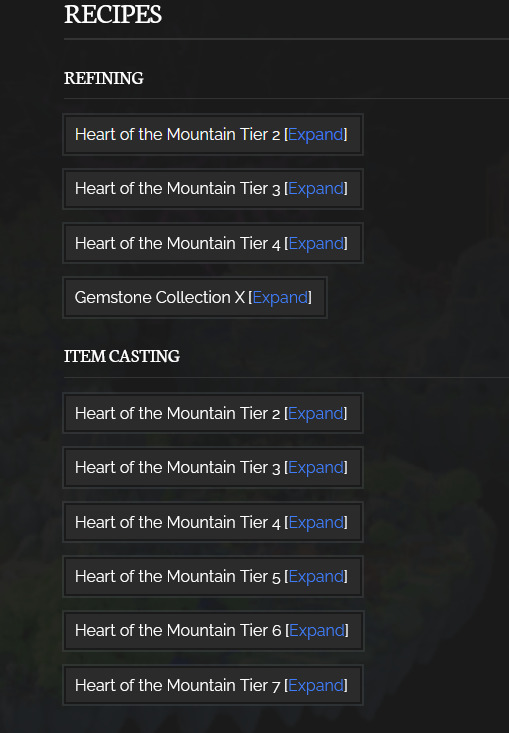
Task: Expand Item Casting Heart of the Mountain Tier 2
Action: tap(315, 414)
